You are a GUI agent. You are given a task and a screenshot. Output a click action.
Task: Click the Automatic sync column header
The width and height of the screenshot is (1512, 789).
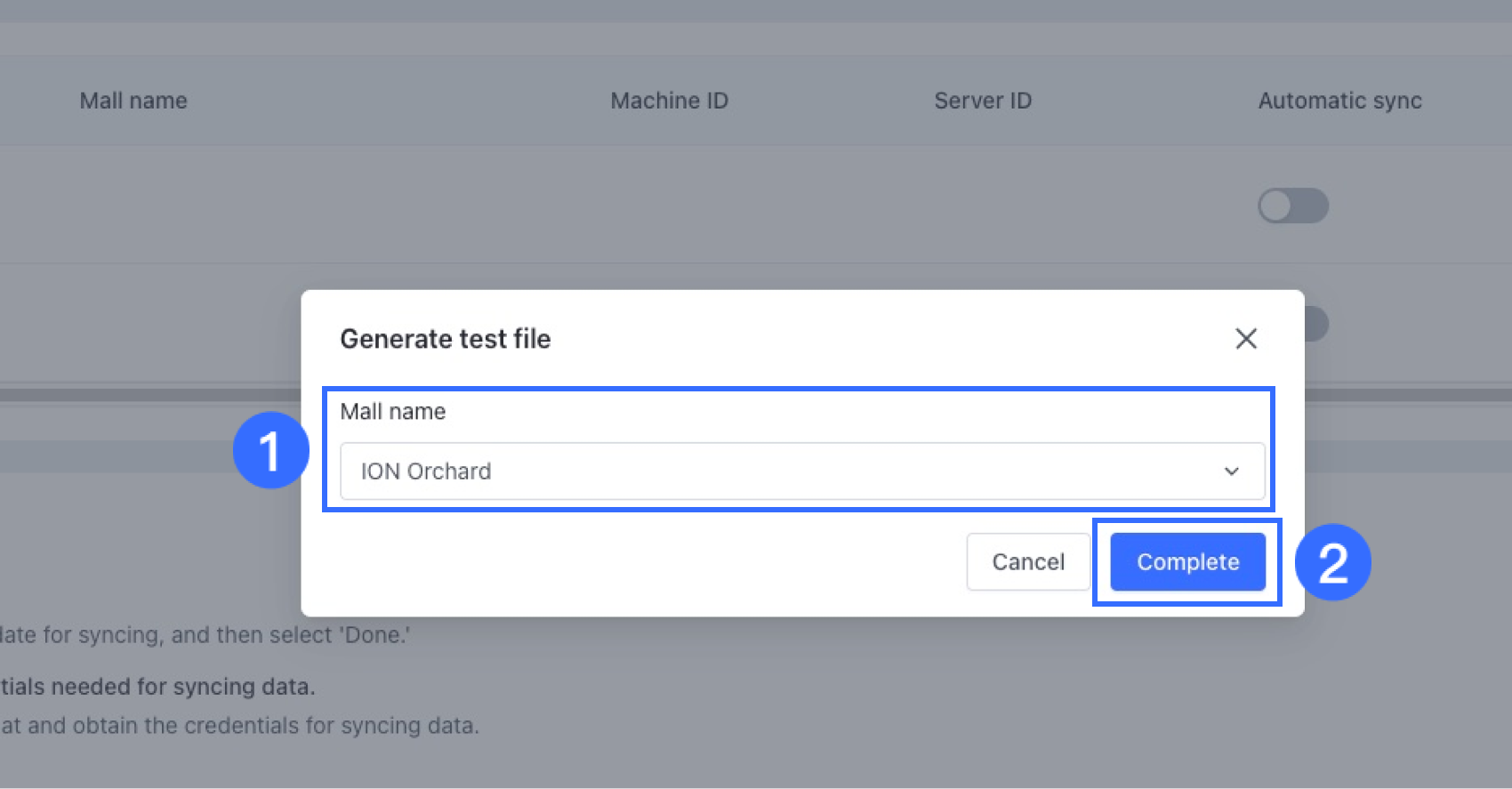1339,101
